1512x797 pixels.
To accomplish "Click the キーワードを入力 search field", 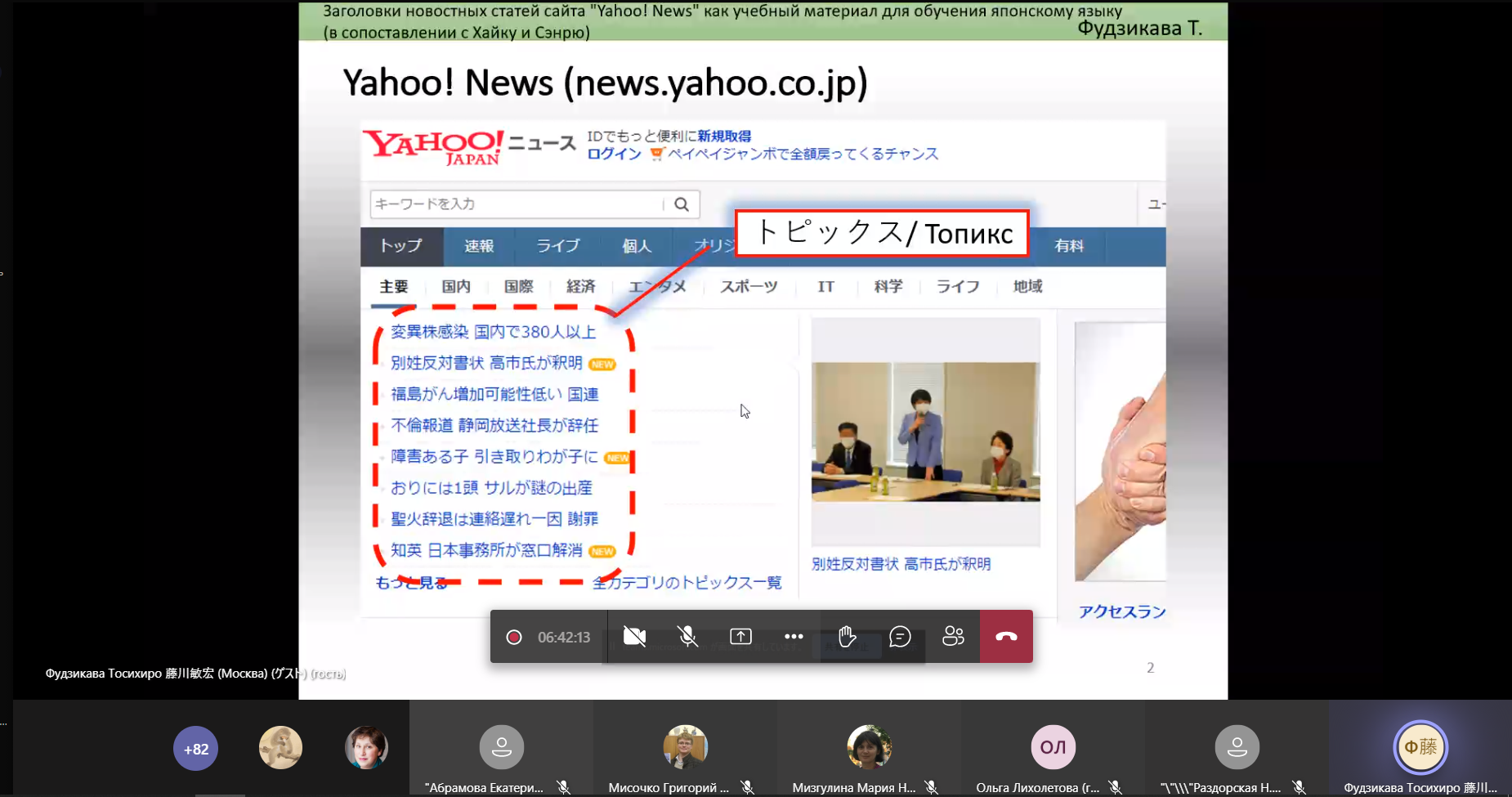I will tap(515, 204).
